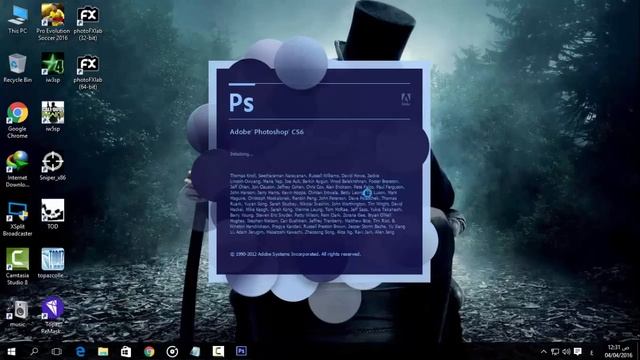Open This PC desktop icon
640x360 pixels.
point(18,20)
